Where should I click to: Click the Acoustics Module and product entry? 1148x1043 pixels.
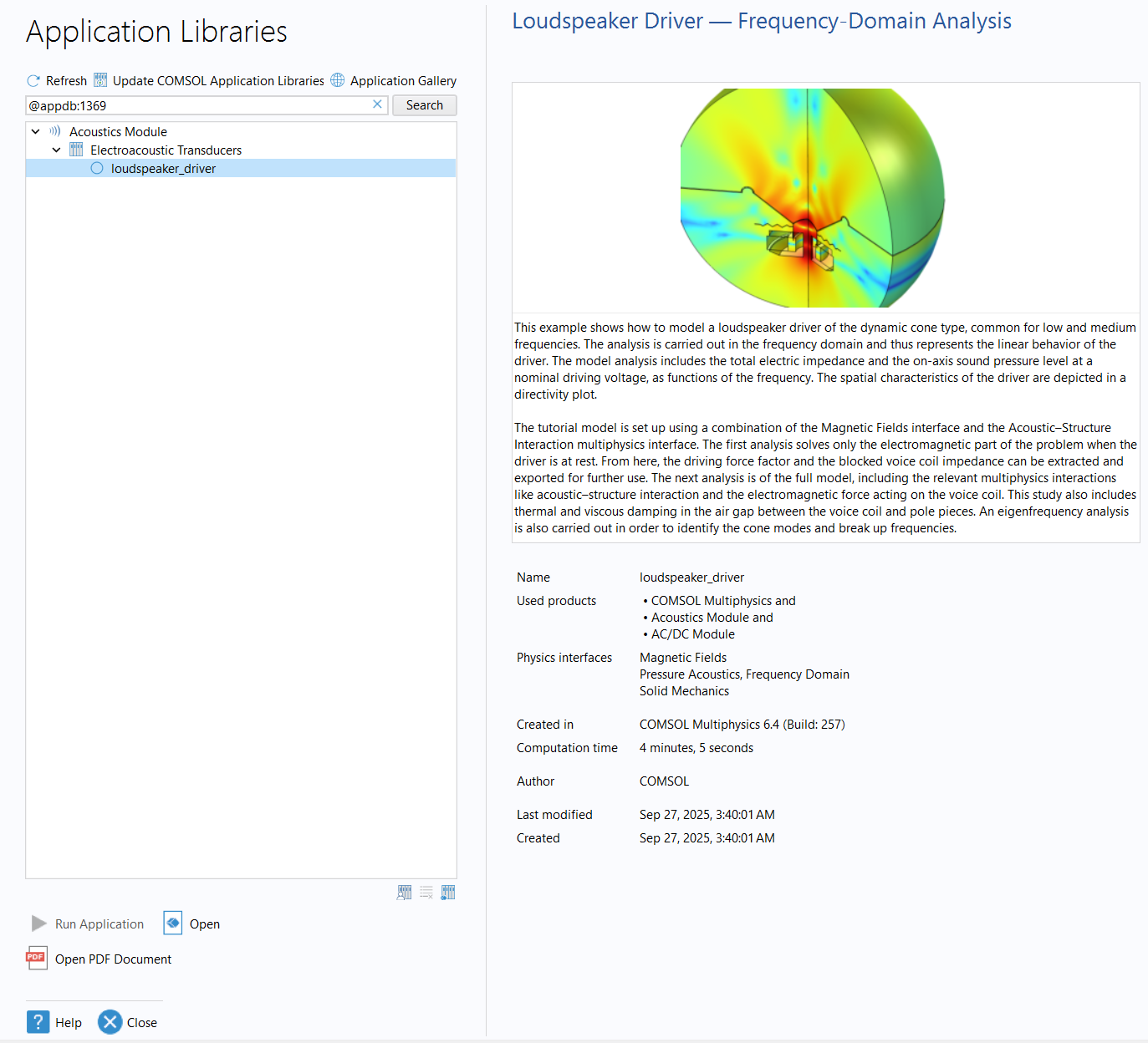pyautogui.click(x=712, y=618)
